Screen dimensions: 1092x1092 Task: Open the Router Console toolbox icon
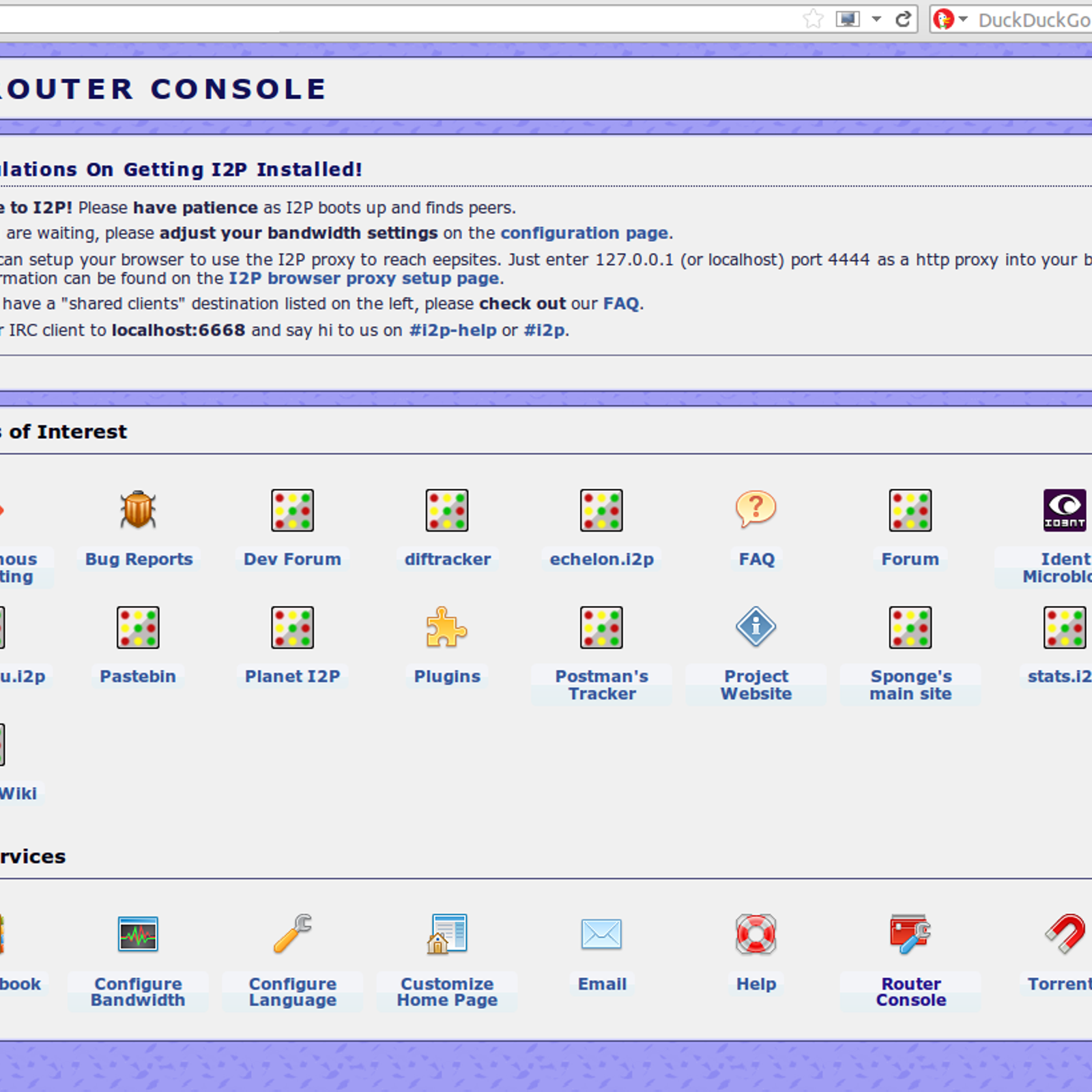click(910, 934)
